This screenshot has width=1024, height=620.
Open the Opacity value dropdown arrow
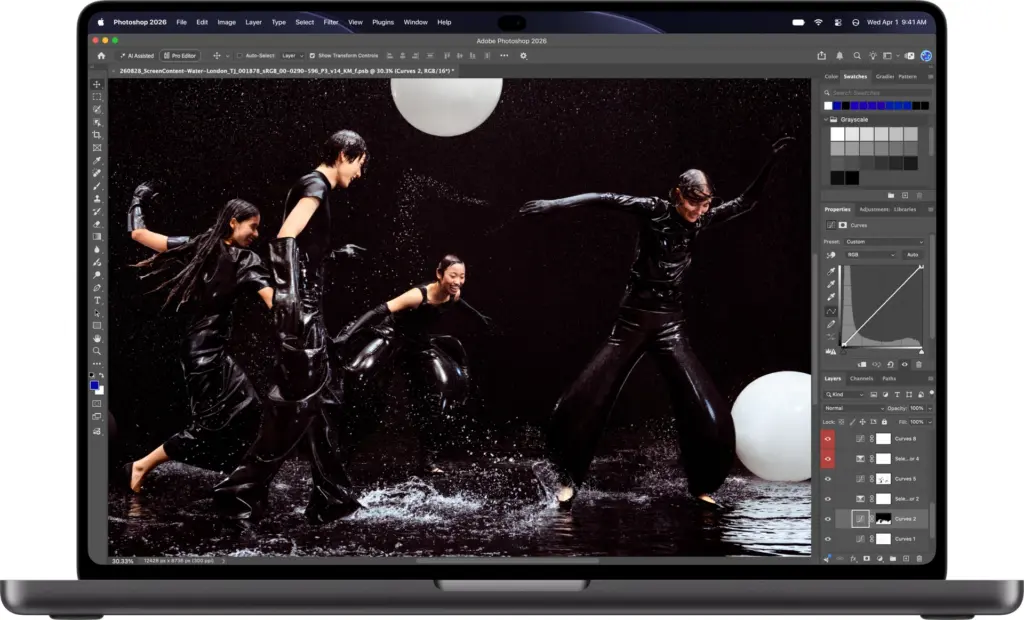point(929,408)
